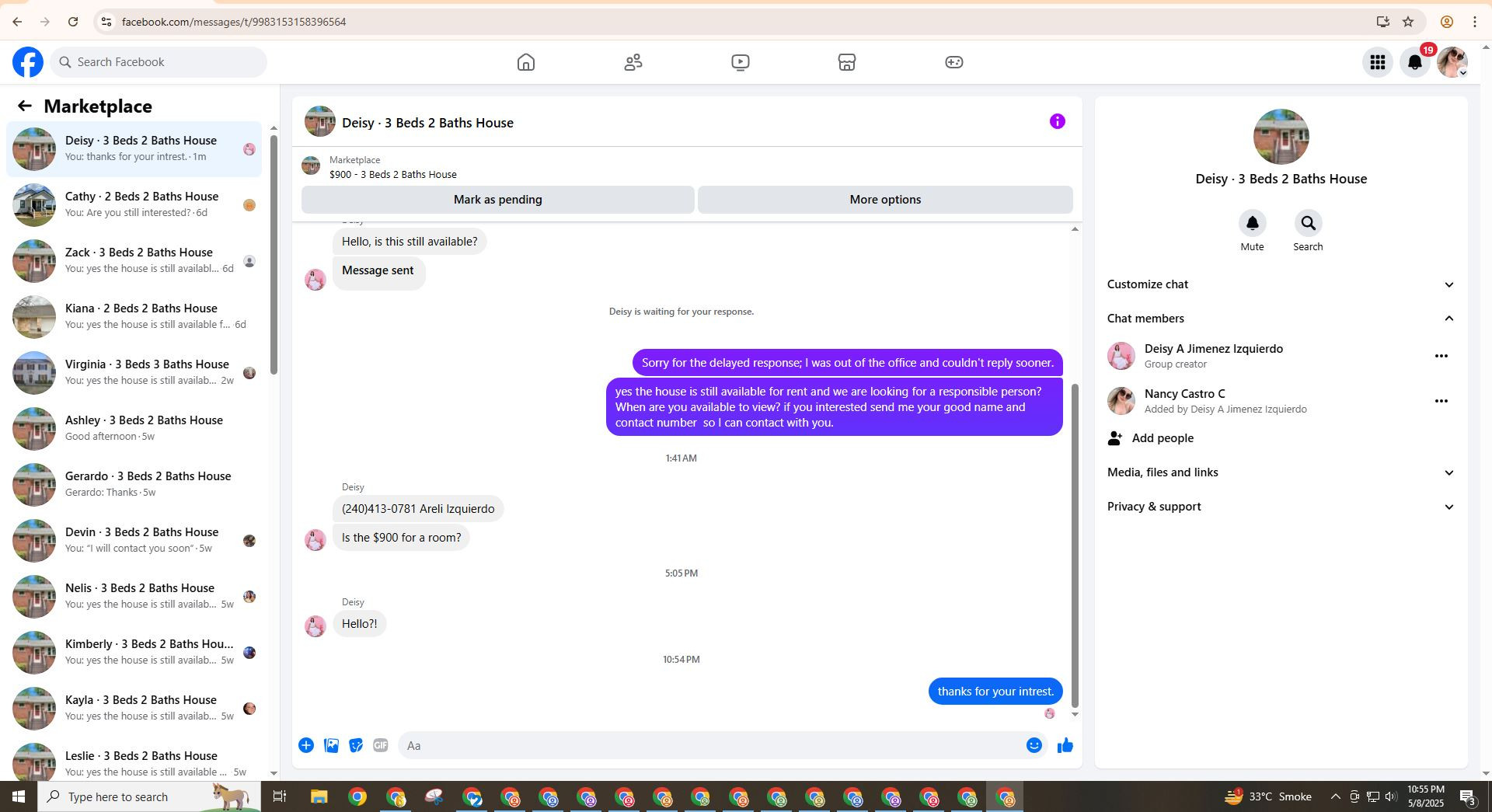Open File Explorer from the taskbar

tap(319, 796)
